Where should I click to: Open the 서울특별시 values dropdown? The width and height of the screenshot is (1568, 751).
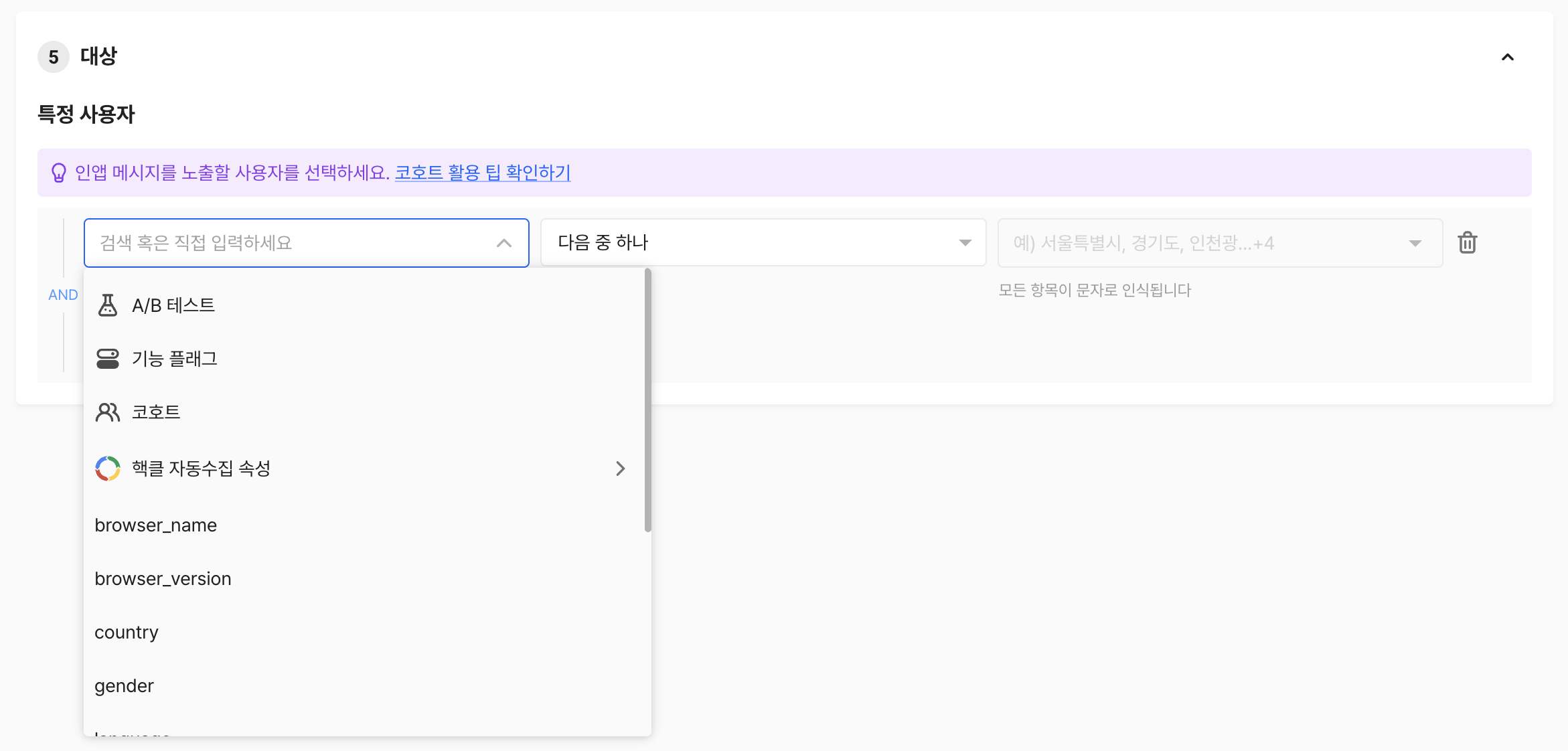(x=1220, y=242)
